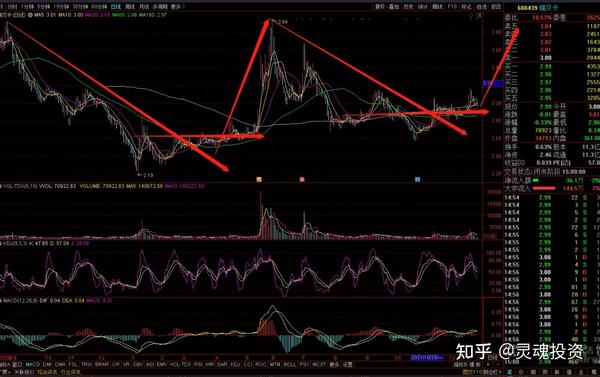Select the 日线 daily chart tab
600x377 pixels.
point(116,7)
